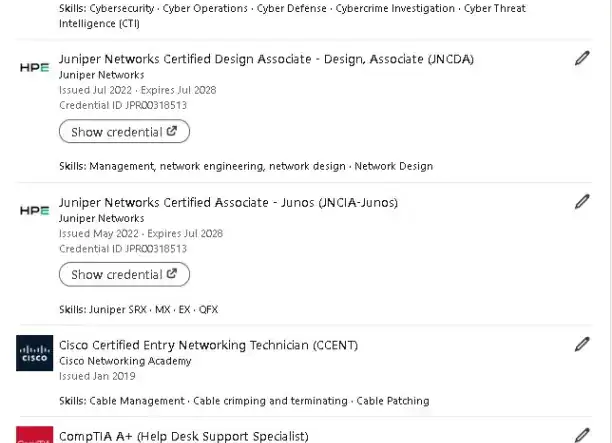Image resolution: width=612 pixels, height=443 pixels.
Task: Open the Cisco logo next to CCENT
Action: (35, 353)
